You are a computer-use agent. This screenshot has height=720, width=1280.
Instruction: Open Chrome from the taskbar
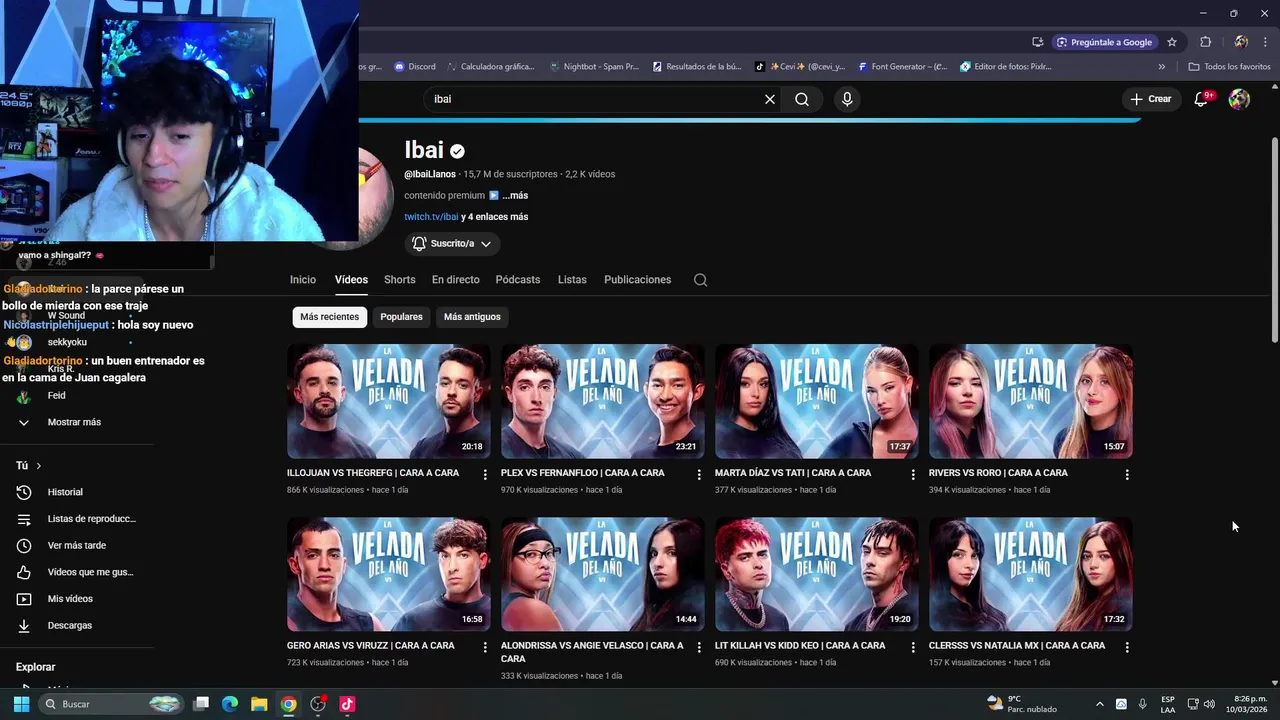(x=288, y=704)
